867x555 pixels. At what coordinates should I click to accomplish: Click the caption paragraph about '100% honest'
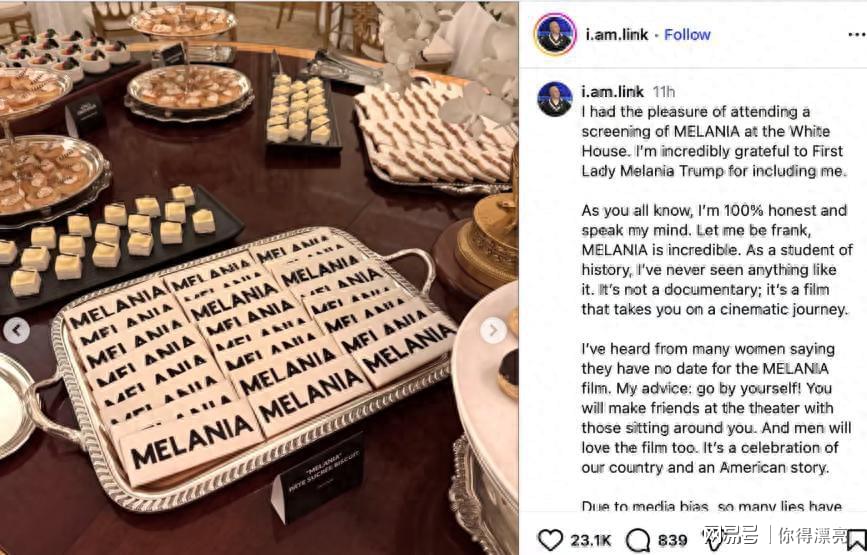pyautogui.click(x=717, y=260)
